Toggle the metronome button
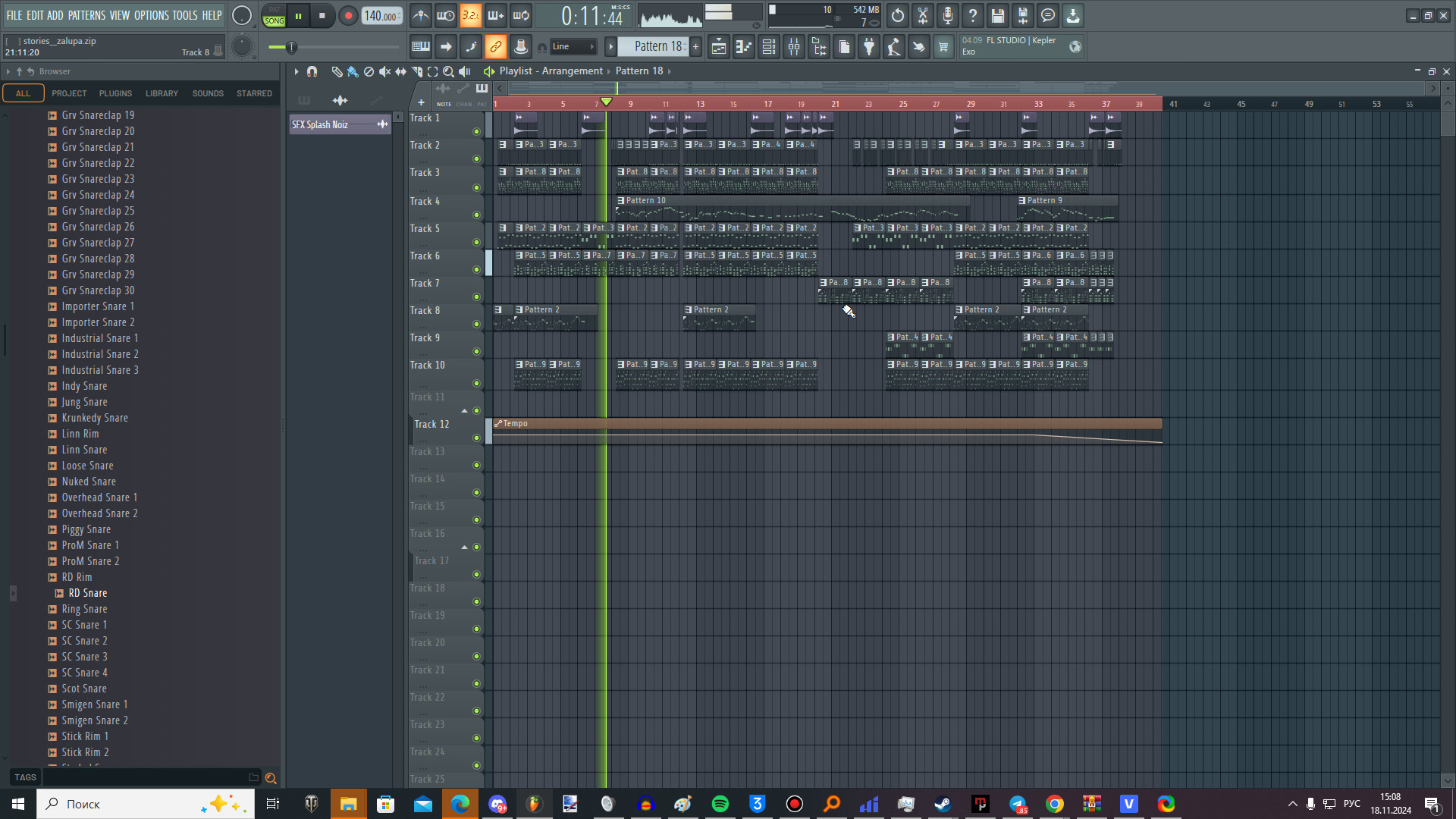Image resolution: width=1456 pixels, height=819 pixels. coord(421,15)
